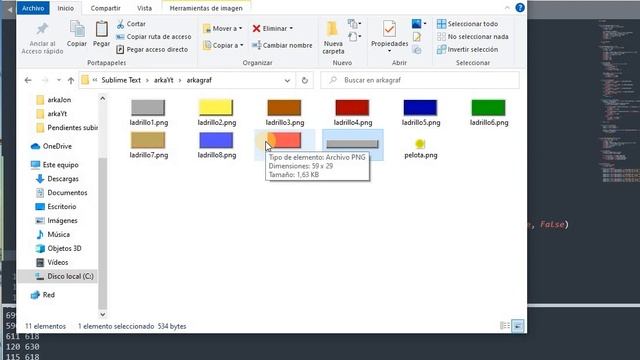This screenshot has height=360, width=640.
Task: Select the gray ladrillo1.png file
Action: point(148,113)
